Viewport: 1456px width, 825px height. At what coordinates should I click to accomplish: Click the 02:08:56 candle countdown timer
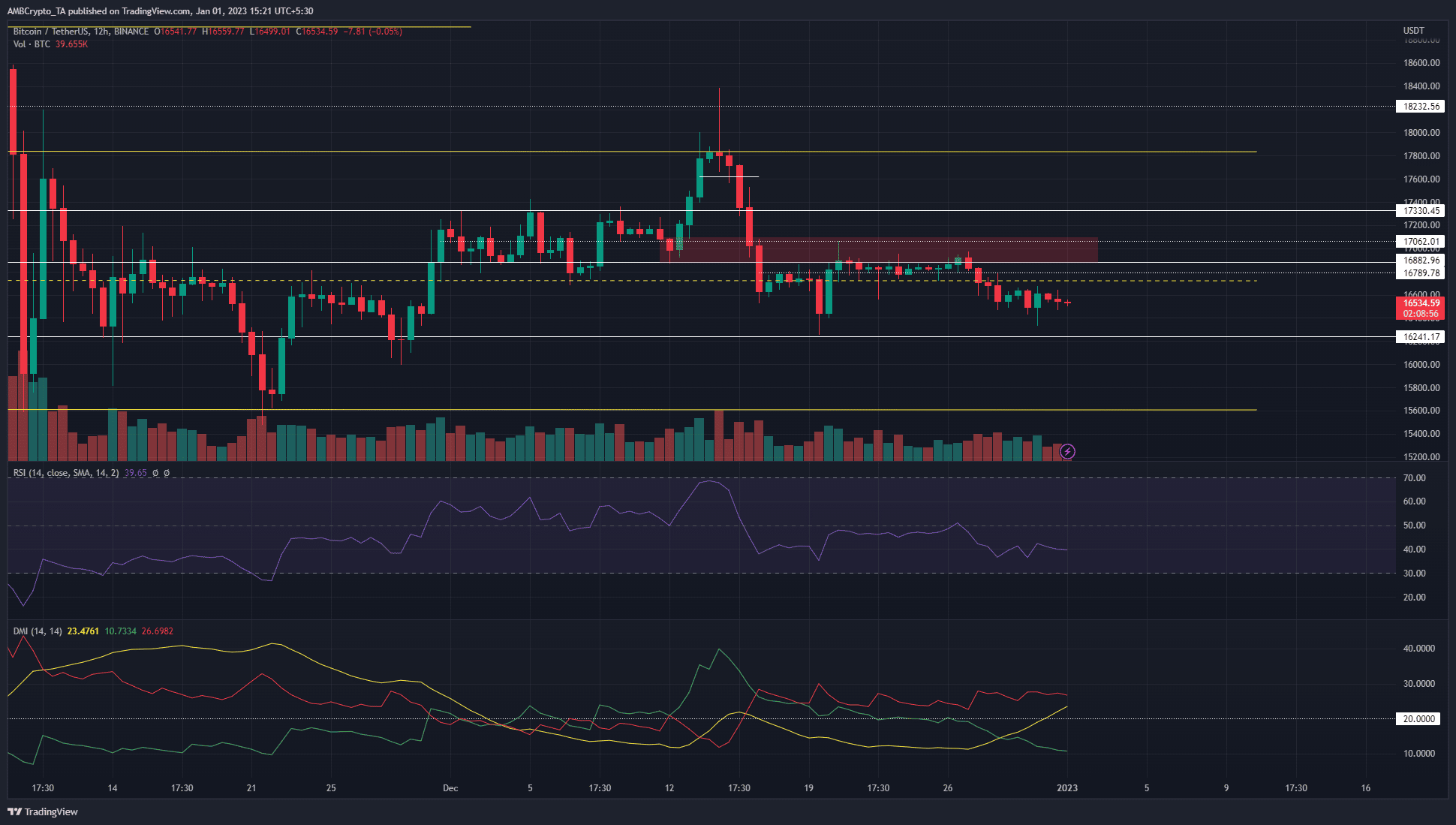pos(1421,314)
